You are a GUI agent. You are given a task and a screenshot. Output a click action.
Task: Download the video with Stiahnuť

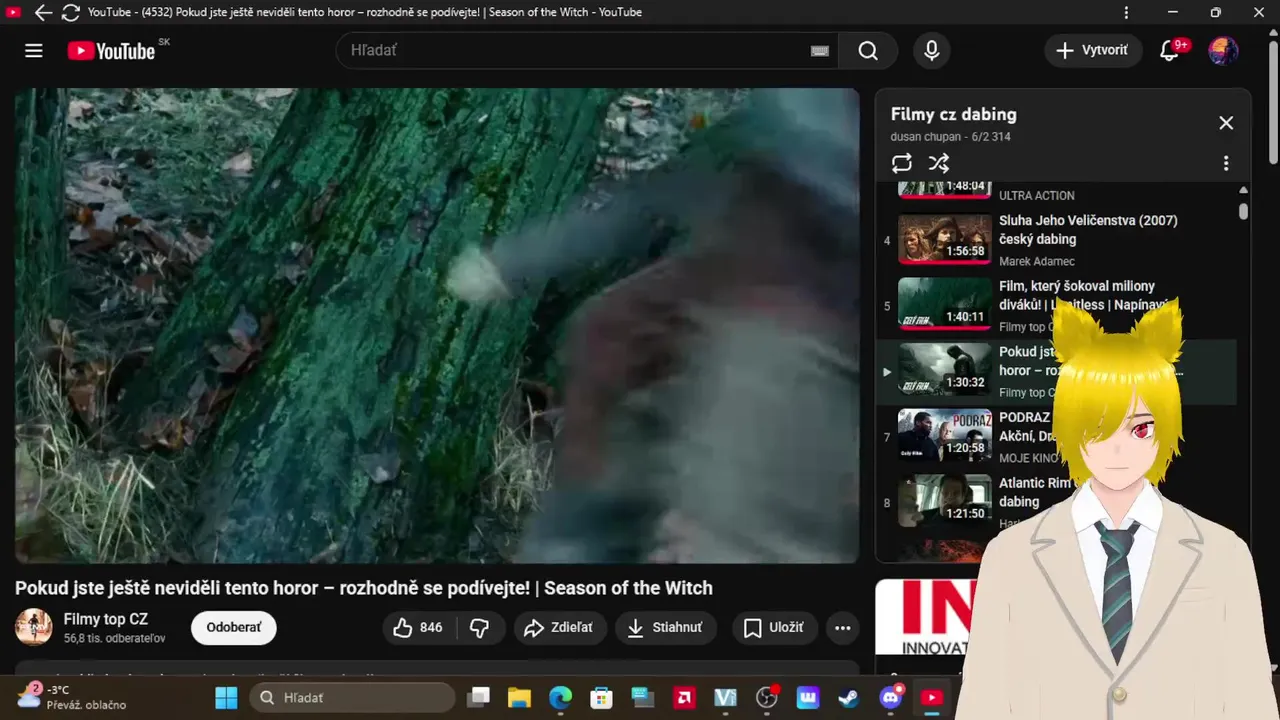click(x=665, y=627)
